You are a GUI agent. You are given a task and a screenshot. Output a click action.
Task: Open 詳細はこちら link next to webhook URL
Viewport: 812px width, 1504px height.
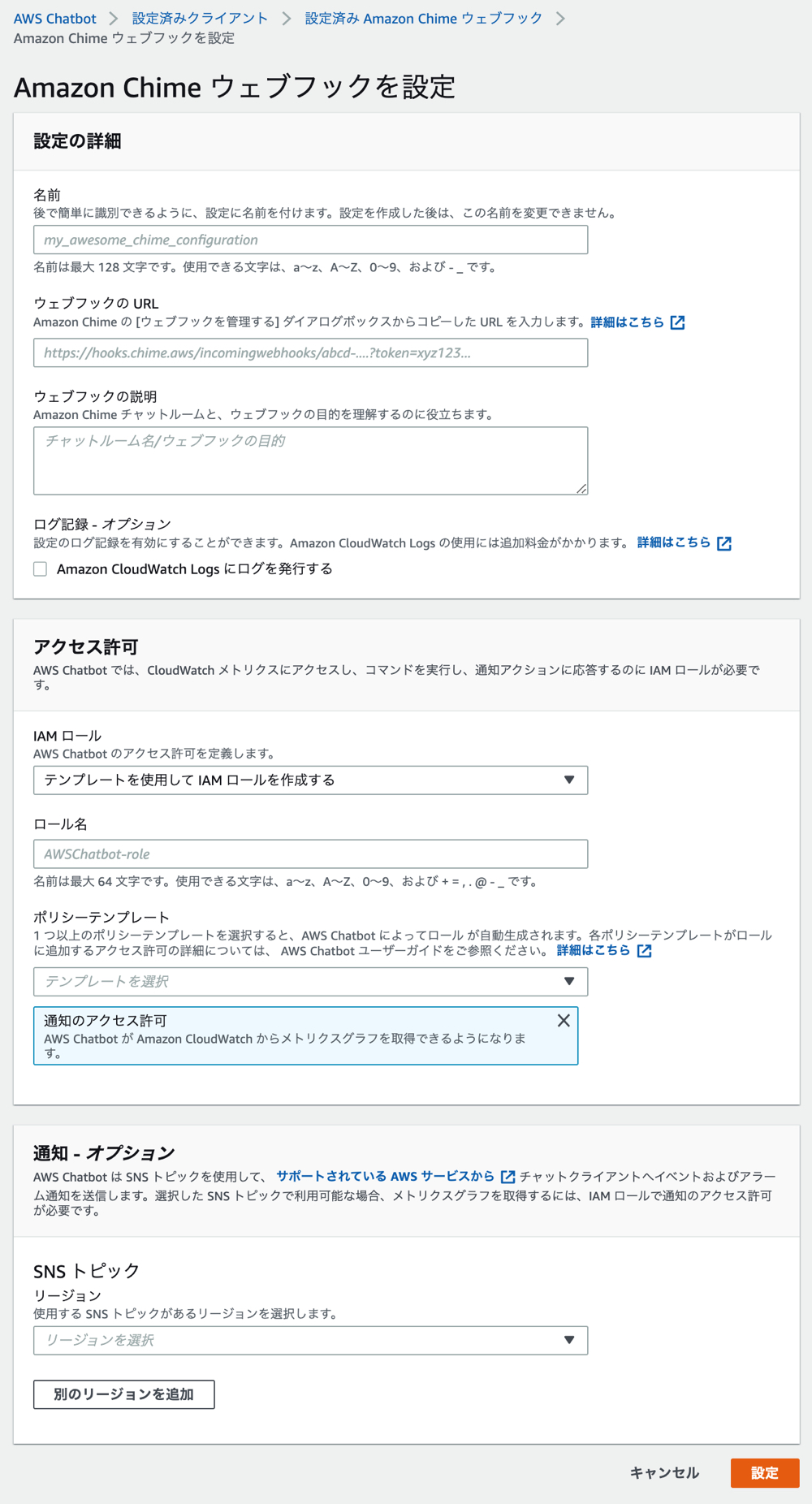click(628, 322)
